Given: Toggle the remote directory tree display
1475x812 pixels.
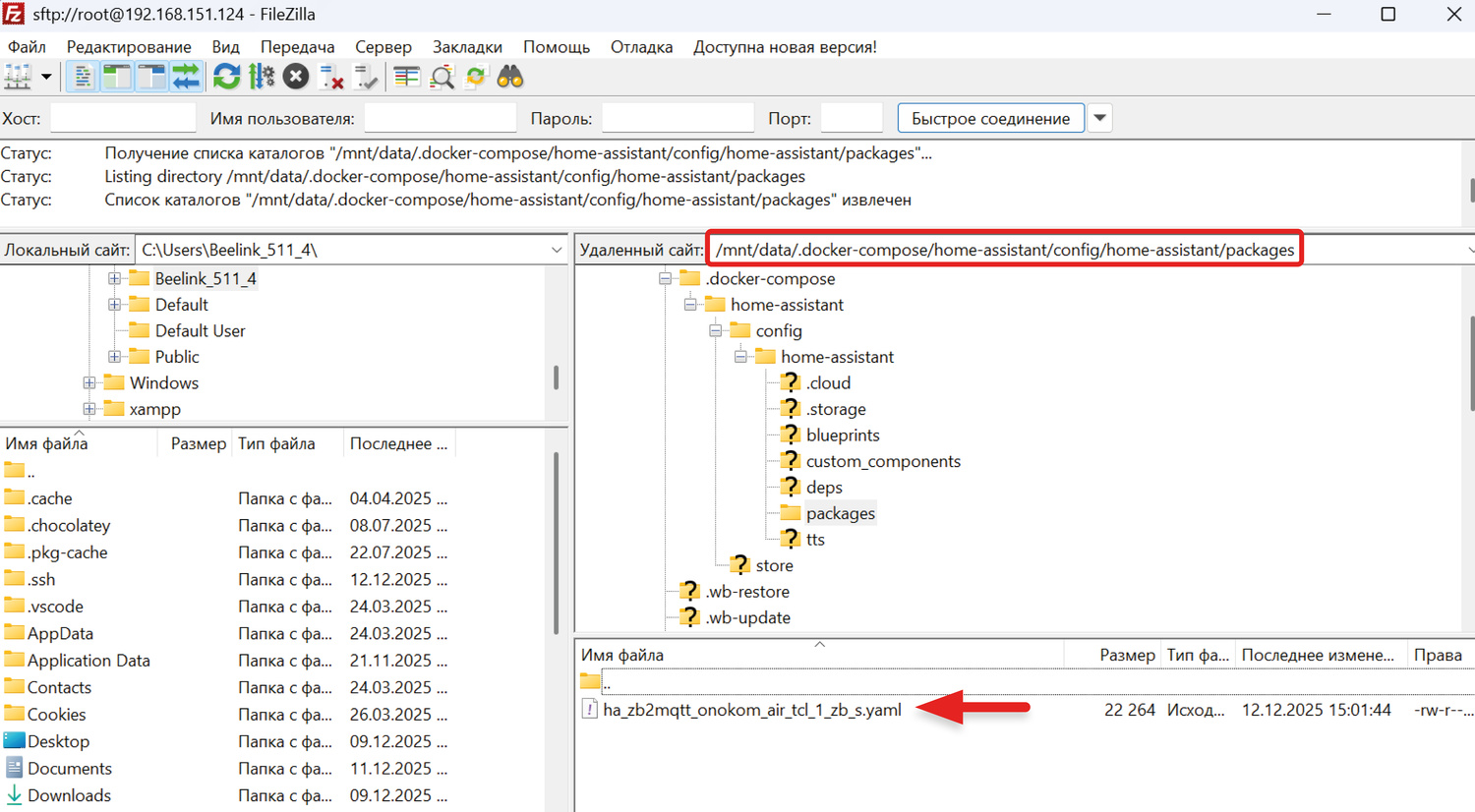Looking at the screenshot, I should click(x=151, y=77).
